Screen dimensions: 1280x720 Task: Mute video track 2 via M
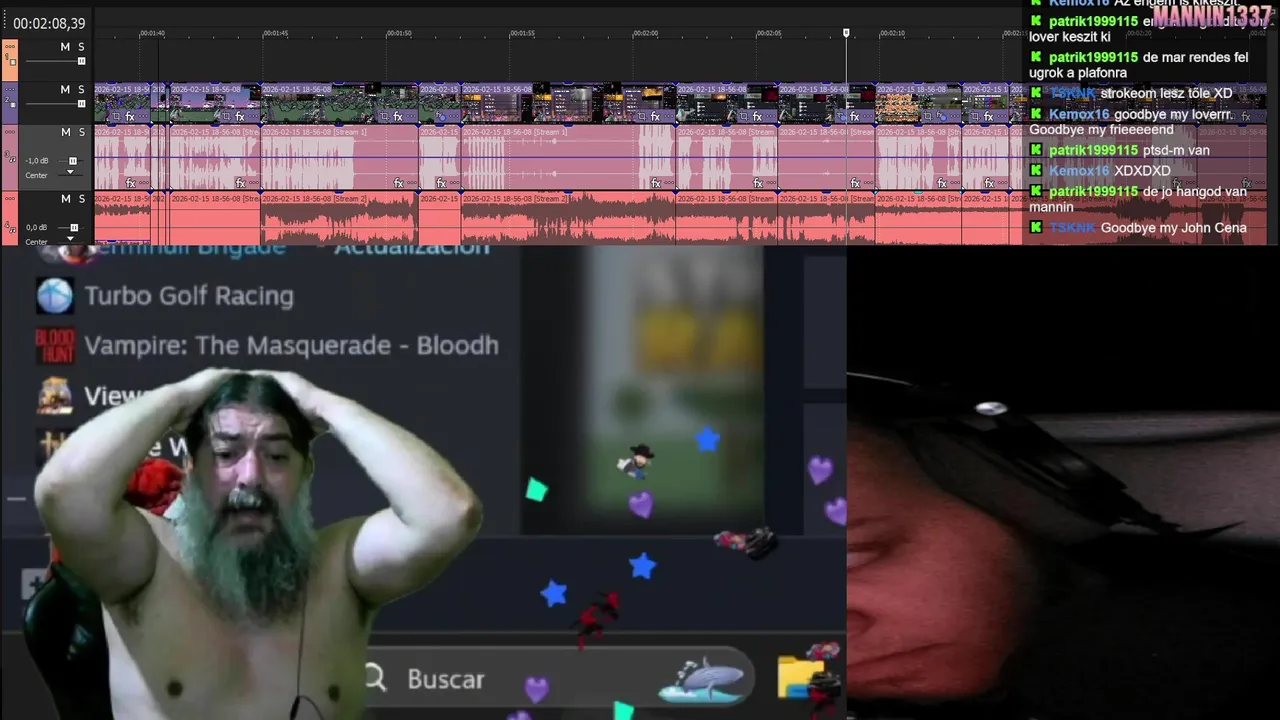[65, 90]
